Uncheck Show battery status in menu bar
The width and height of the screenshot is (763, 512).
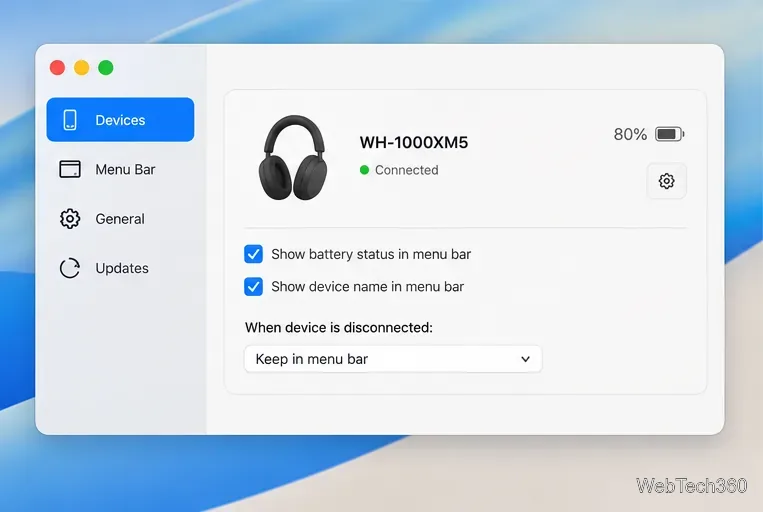[x=254, y=254]
